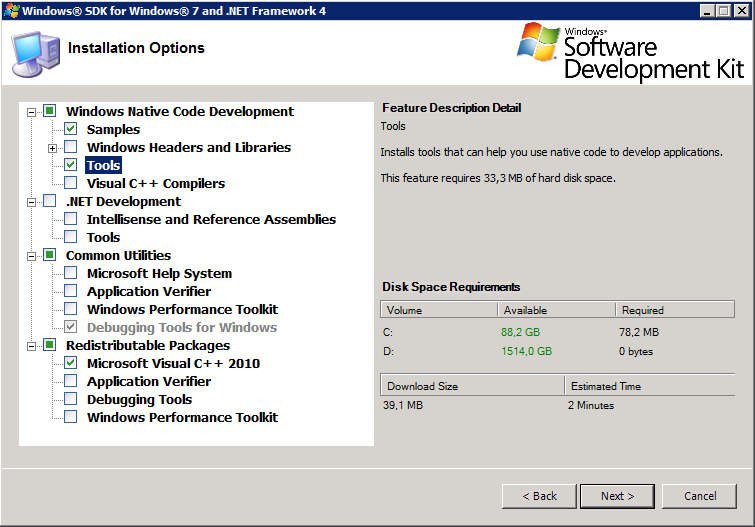Viewport: 755px width, 527px height.
Task: Click the Next button
Action: point(617,496)
